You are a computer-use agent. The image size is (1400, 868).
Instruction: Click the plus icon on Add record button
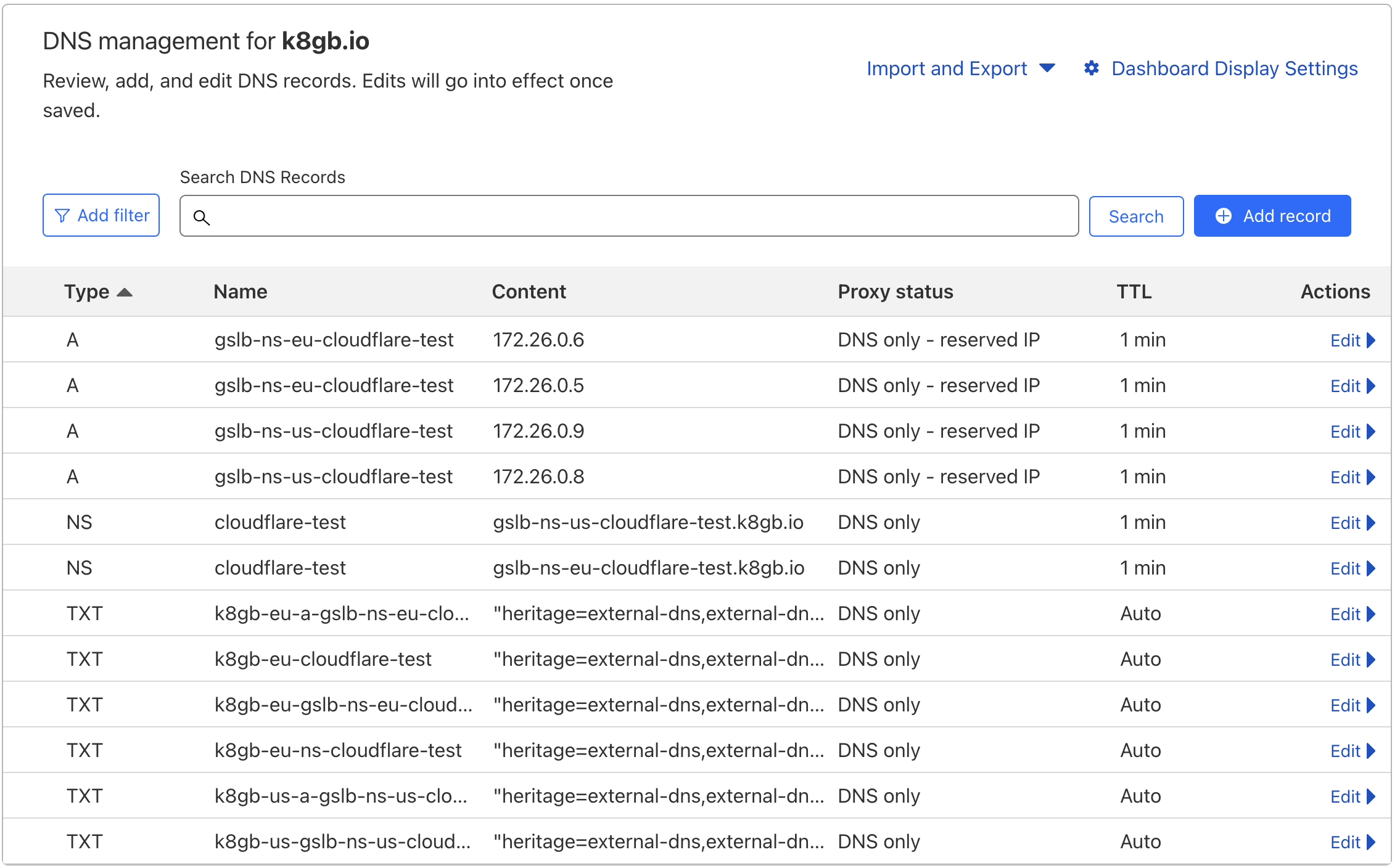click(1224, 216)
